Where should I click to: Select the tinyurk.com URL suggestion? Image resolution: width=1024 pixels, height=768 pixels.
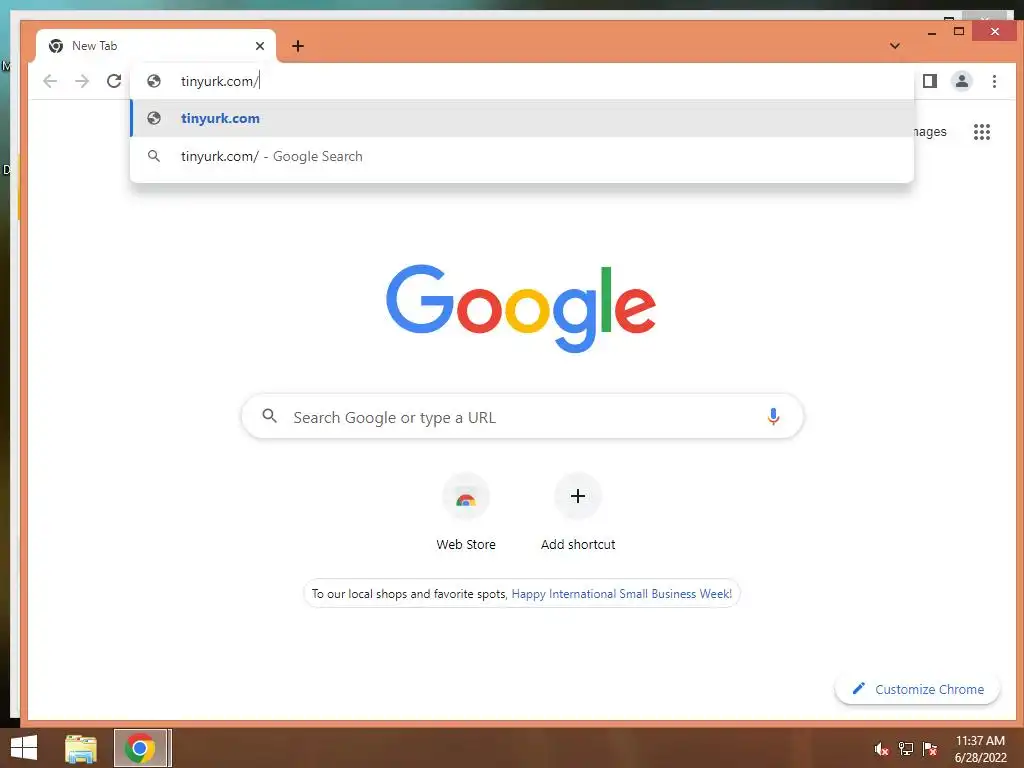(x=522, y=118)
